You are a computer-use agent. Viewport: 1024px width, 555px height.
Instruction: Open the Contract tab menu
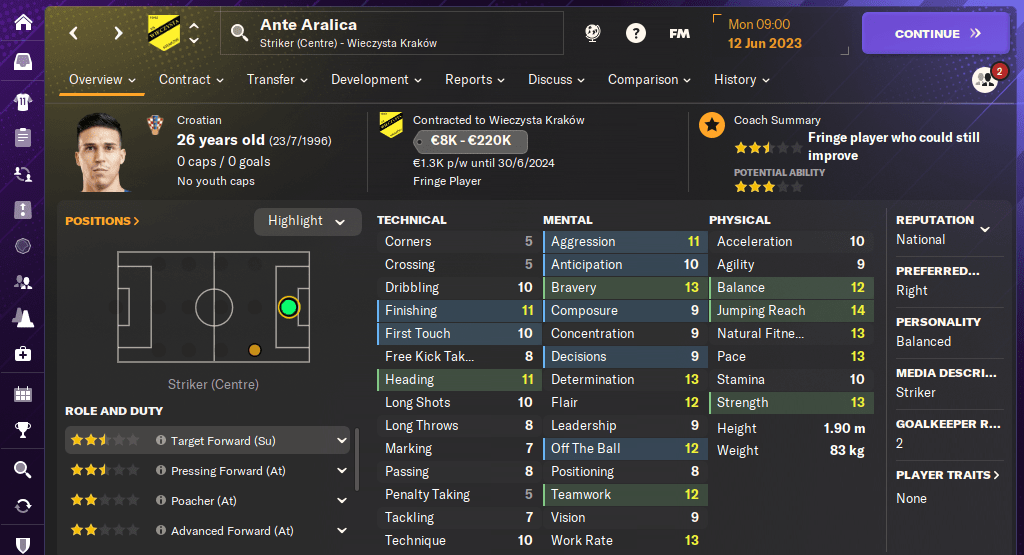click(x=191, y=80)
